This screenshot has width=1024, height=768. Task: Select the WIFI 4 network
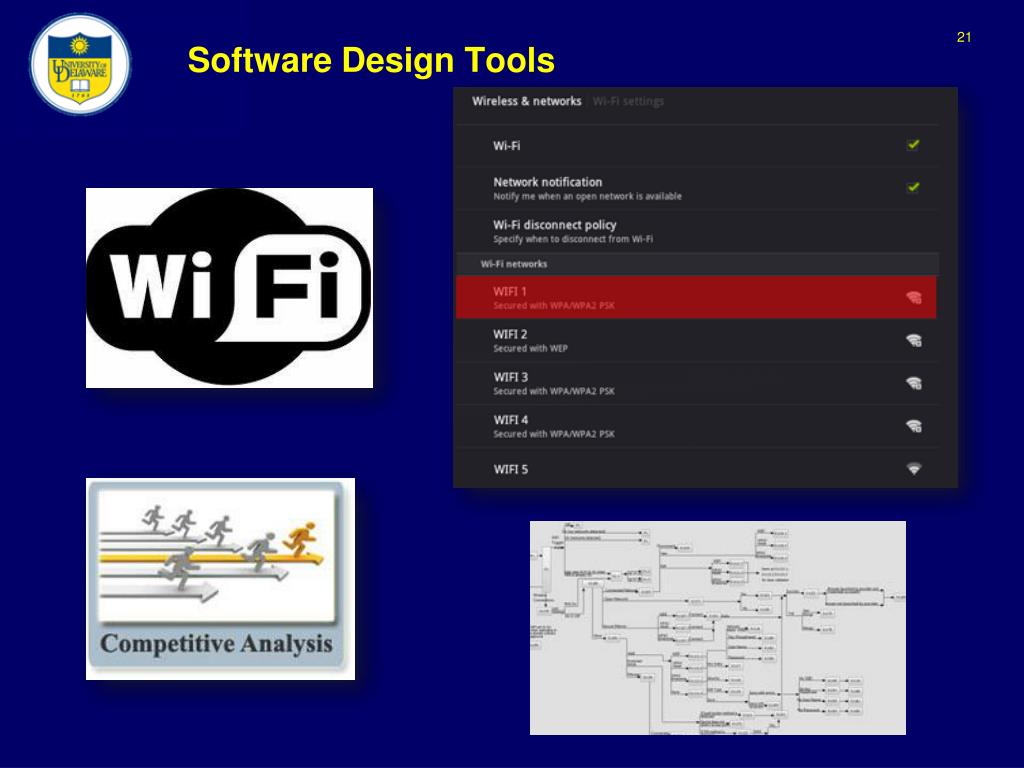[x=697, y=426]
